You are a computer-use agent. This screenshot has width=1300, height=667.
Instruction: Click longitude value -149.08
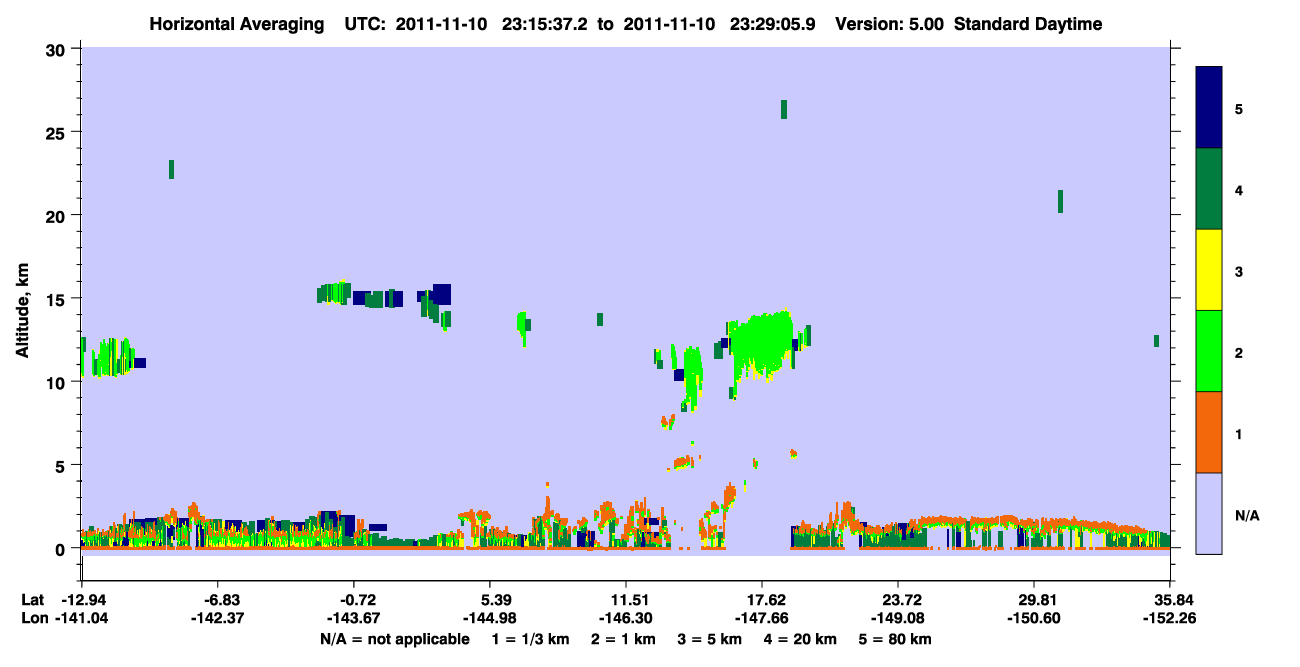899,618
